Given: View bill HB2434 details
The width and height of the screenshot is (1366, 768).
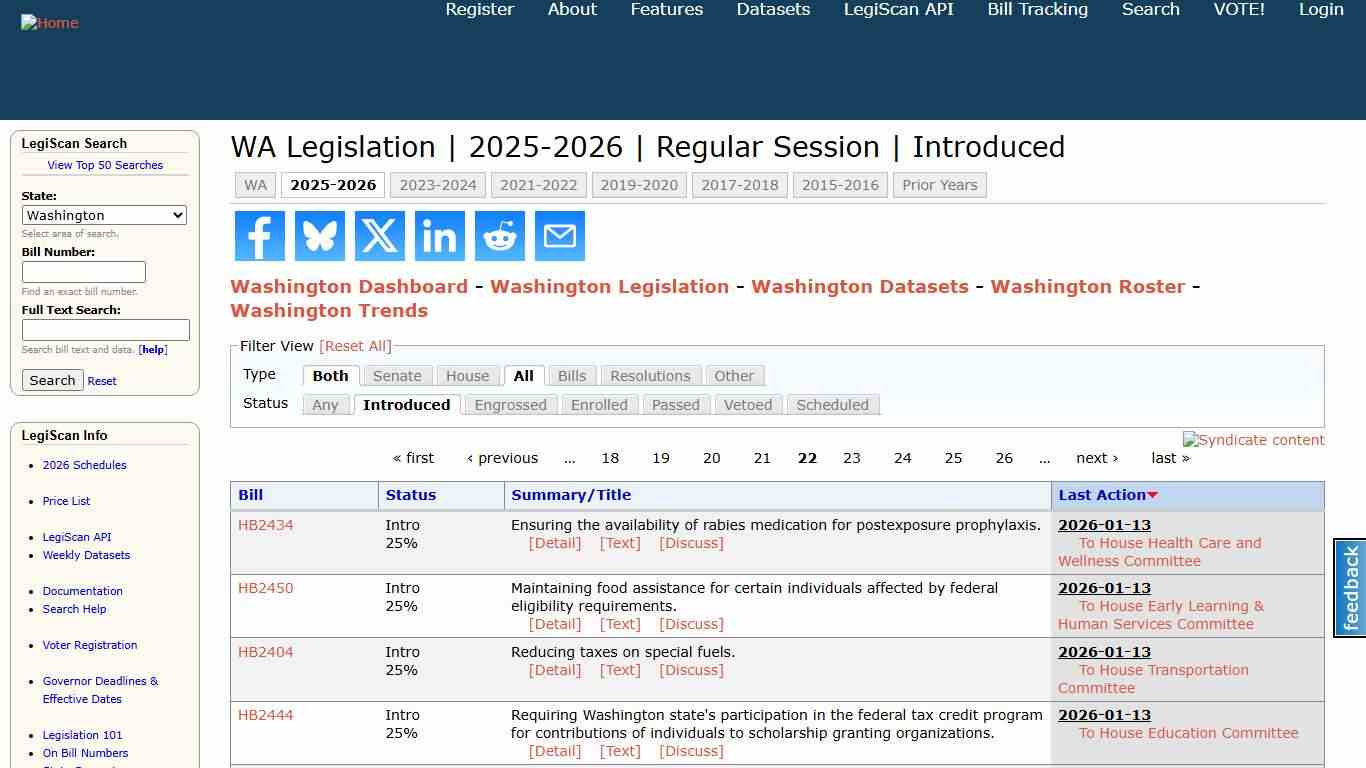Looking at the screenshot, I should 265,524.
